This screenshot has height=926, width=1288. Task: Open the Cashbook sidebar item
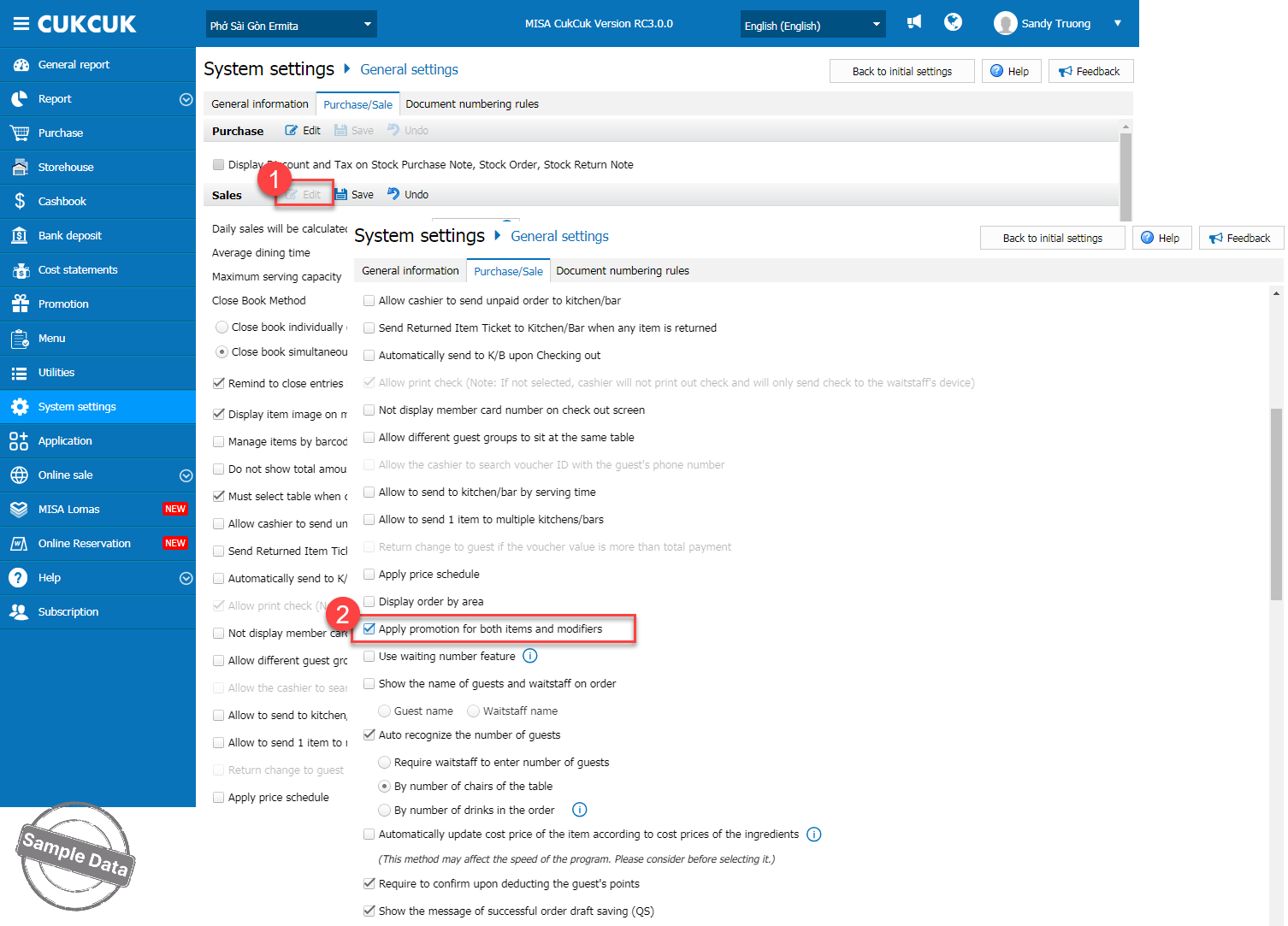point(62,202)
